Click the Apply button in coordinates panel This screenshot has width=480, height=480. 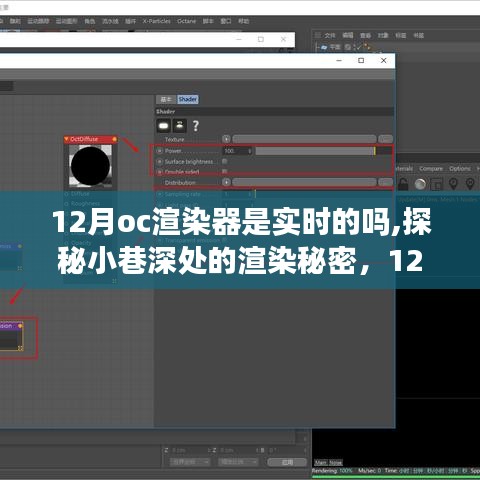(x=287, y=462)
